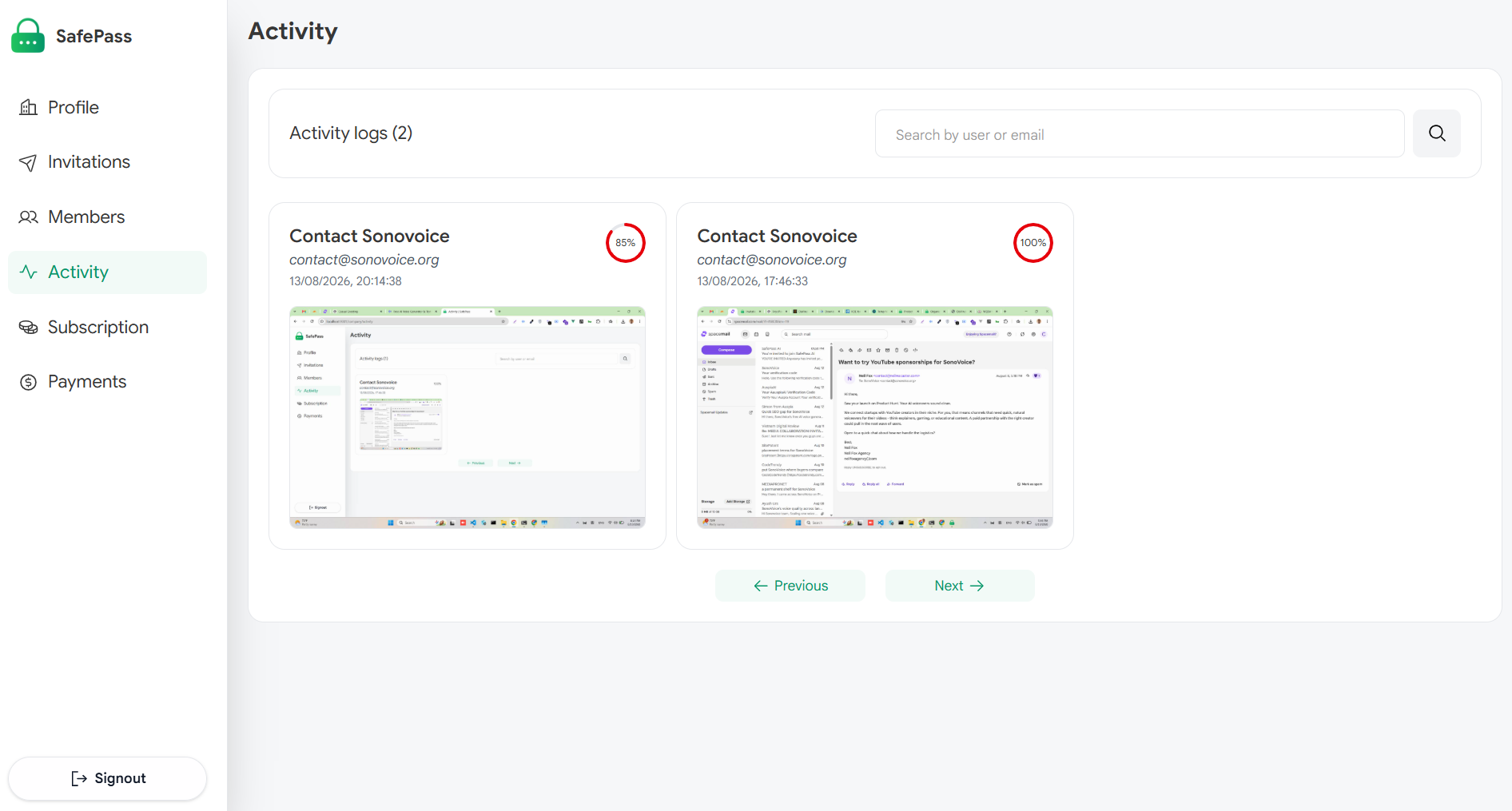Click the Activity page title
The image size is (1512, 811).
click(293, 31)
